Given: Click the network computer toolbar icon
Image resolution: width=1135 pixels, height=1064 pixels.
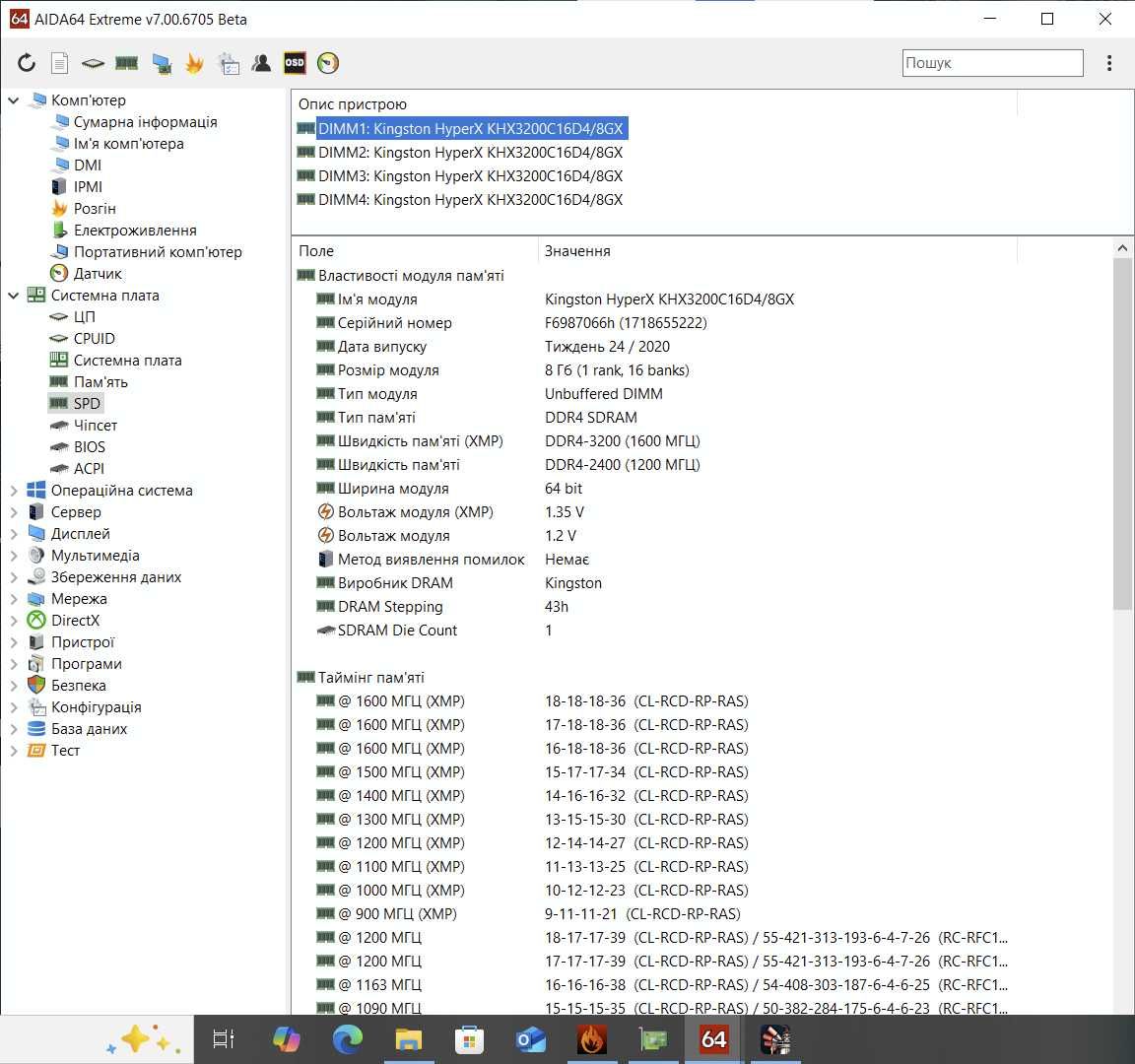Looking at the screenshot, I should (162, 64).
